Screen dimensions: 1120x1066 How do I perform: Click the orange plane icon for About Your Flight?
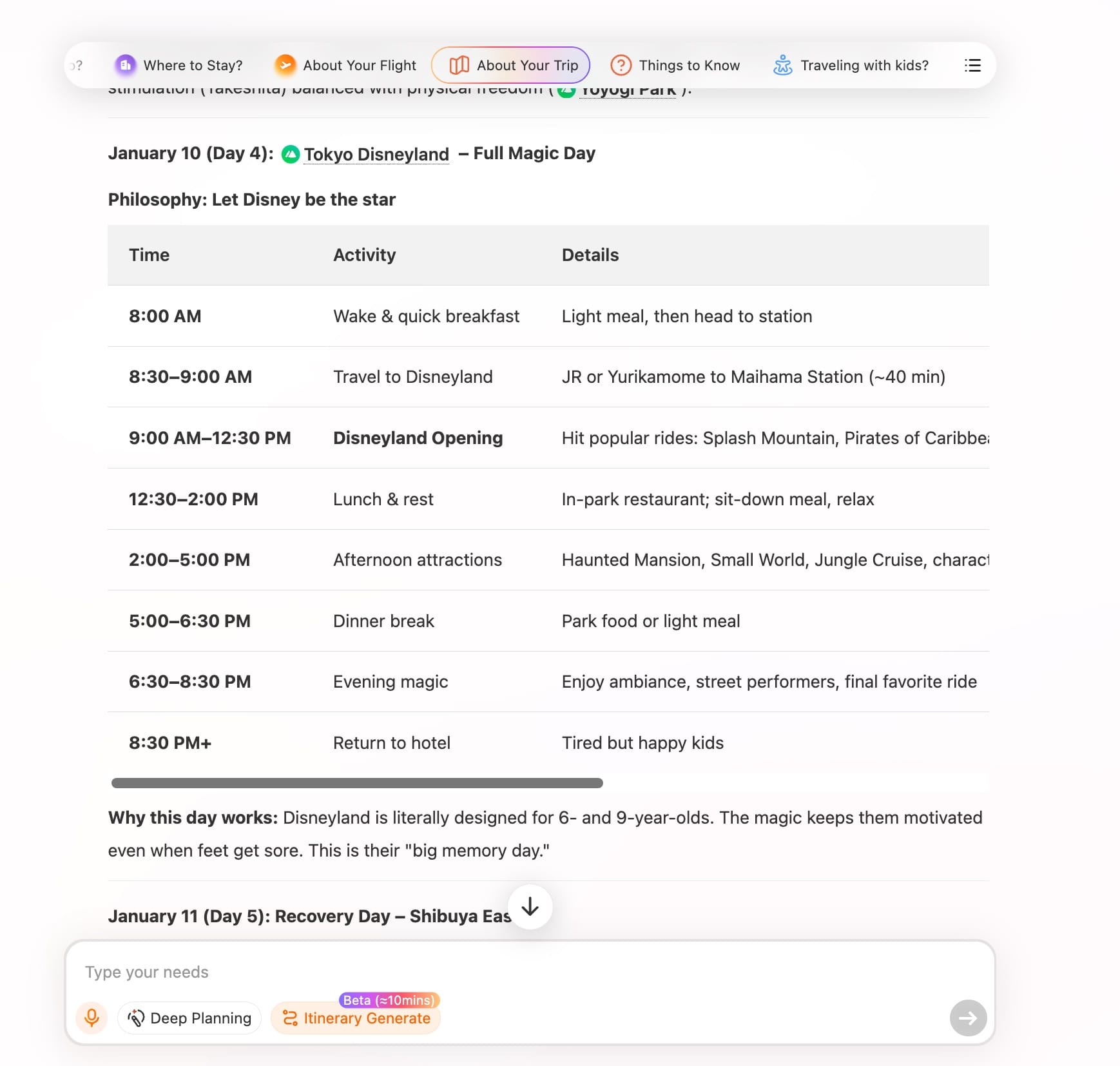pos(285,65)
